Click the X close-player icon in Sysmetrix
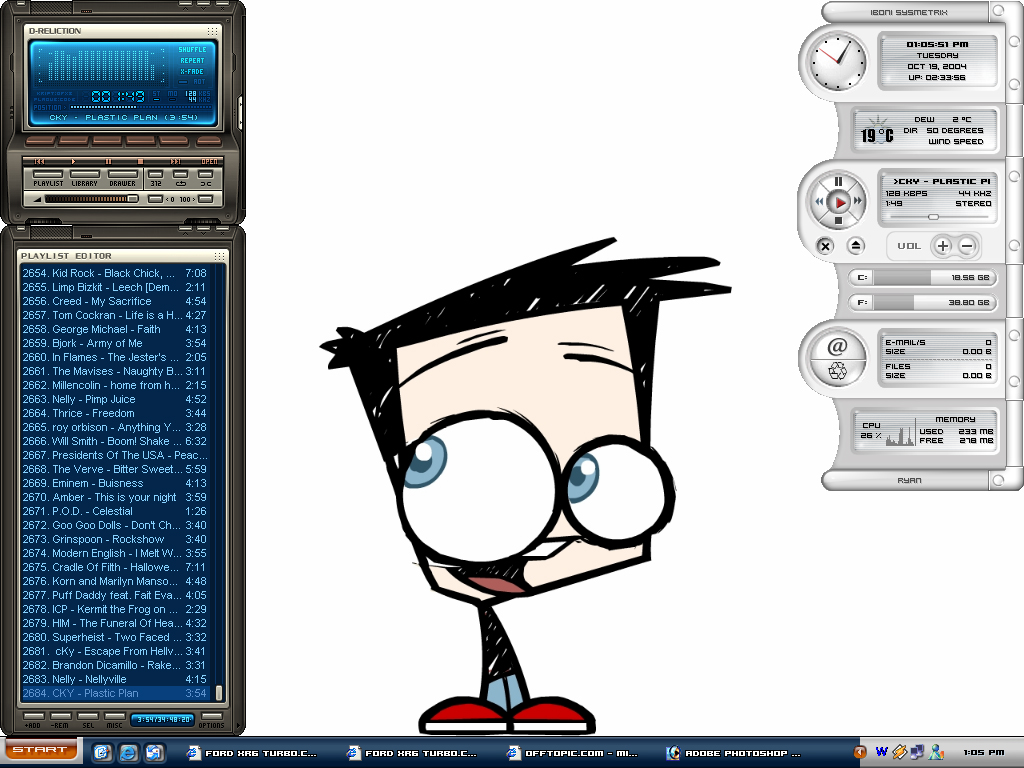The image size is (1024, 768). [825, 246]
